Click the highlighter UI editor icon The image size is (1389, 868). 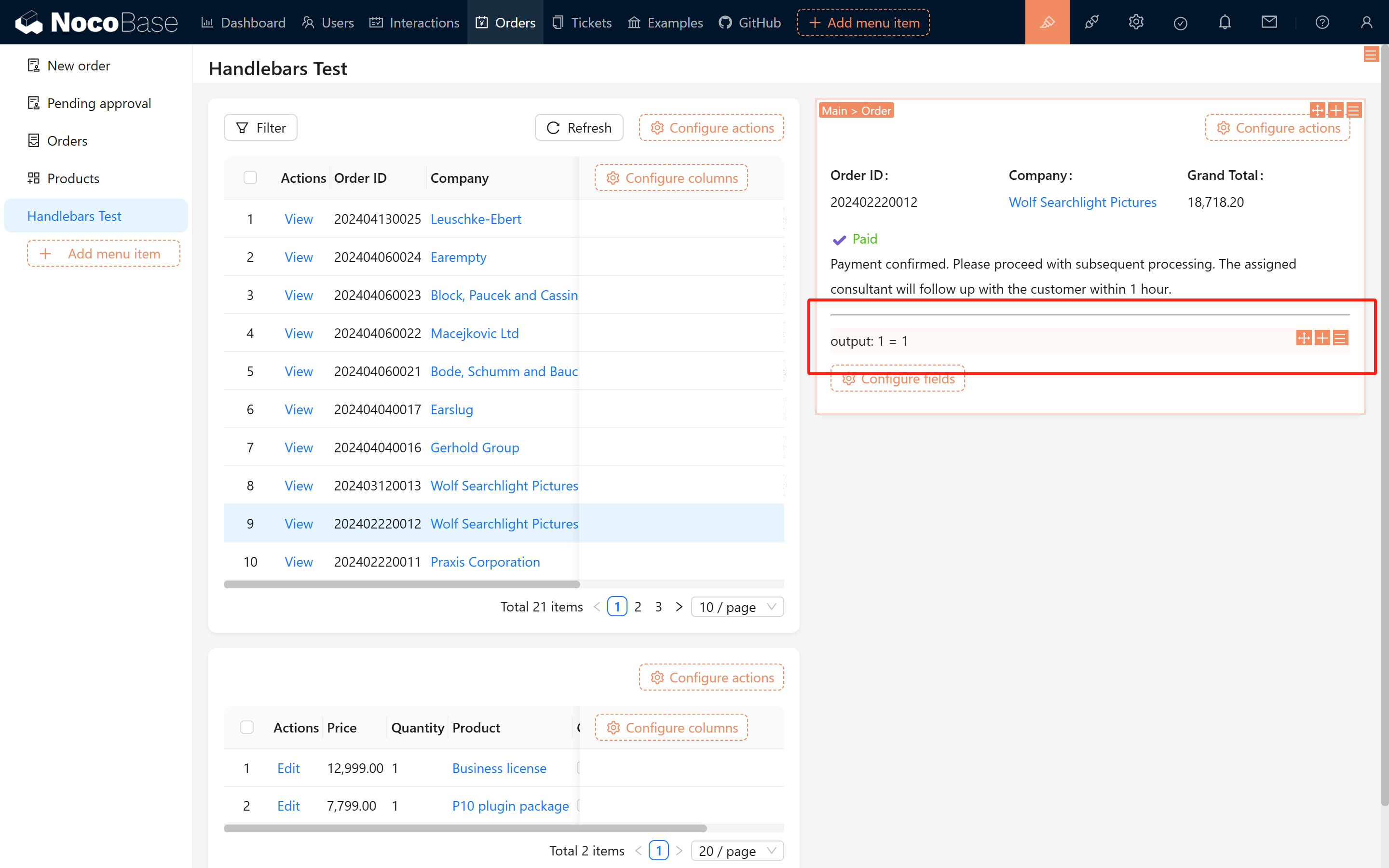[x=1047, y=22]
